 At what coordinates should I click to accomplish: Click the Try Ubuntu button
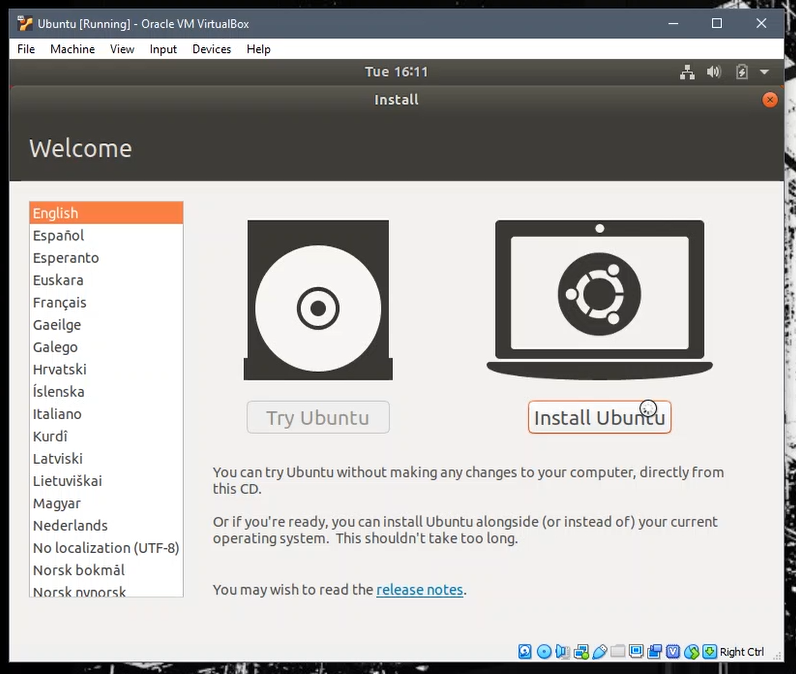coord(318,417)
